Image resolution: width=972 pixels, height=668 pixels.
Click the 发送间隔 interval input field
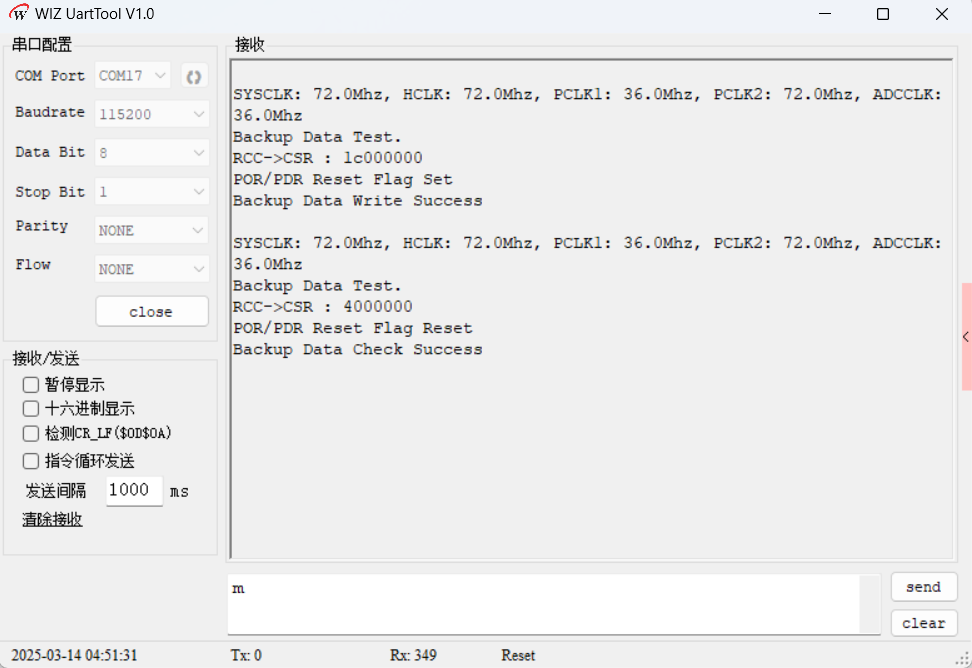134,490
